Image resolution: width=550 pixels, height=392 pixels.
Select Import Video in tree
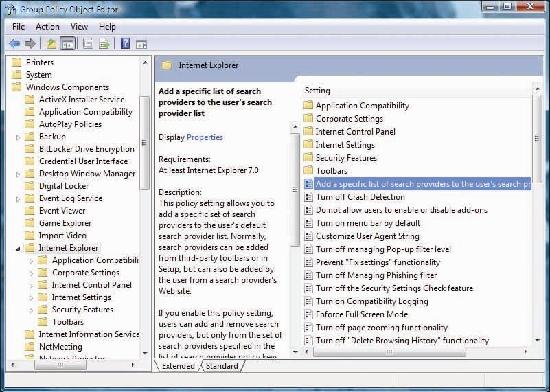tap(62, 236)
